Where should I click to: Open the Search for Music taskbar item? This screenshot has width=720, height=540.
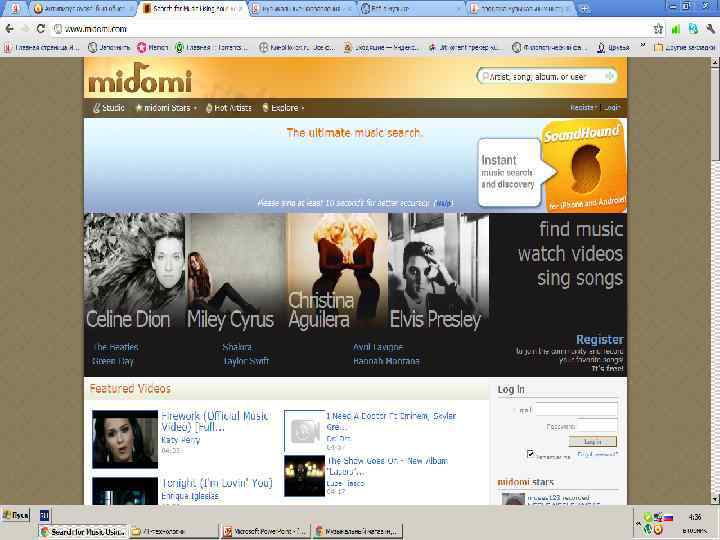pos(84,531)
